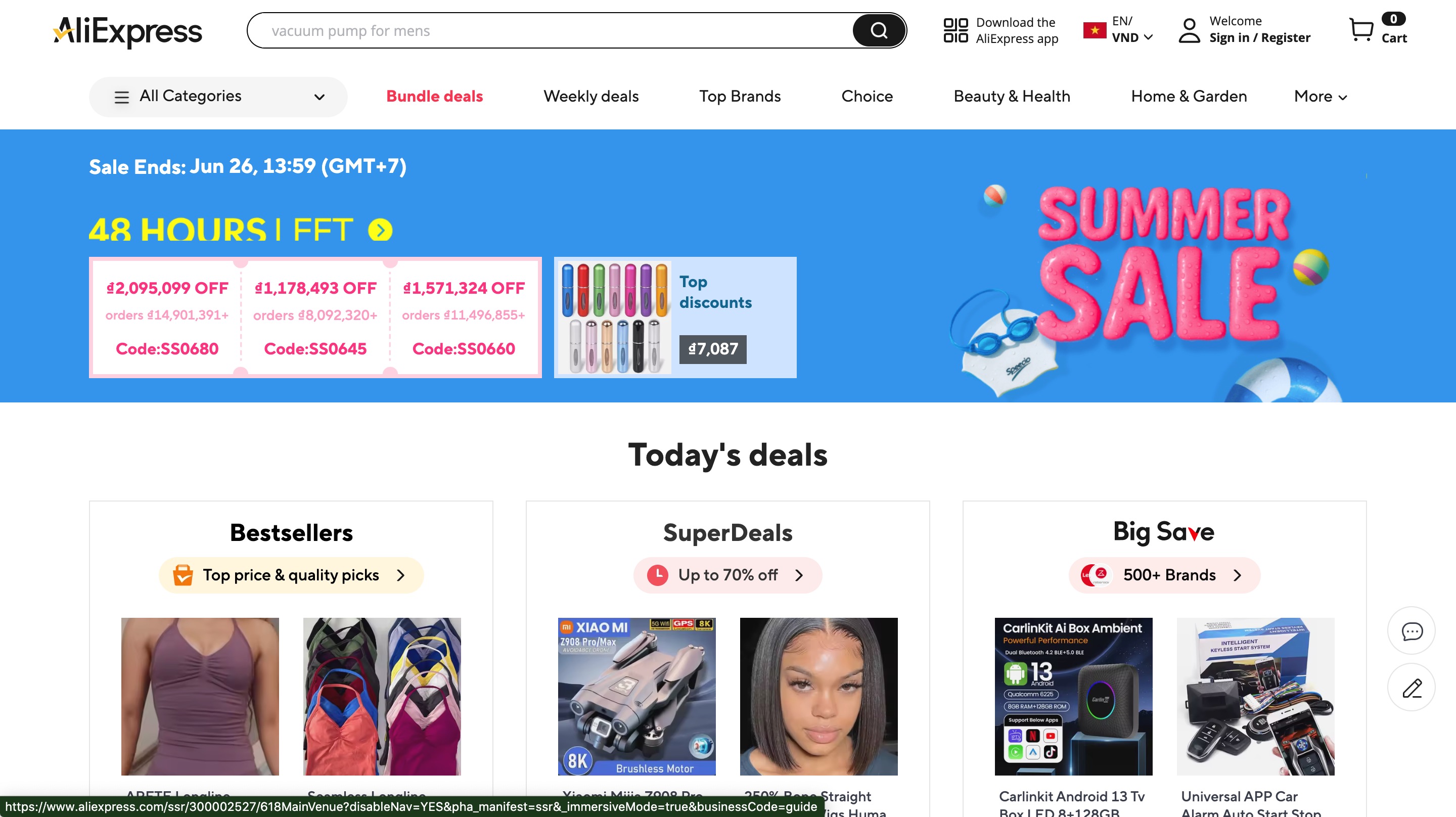
Task: Click the black search magnifier button
Action: [878, 30]
